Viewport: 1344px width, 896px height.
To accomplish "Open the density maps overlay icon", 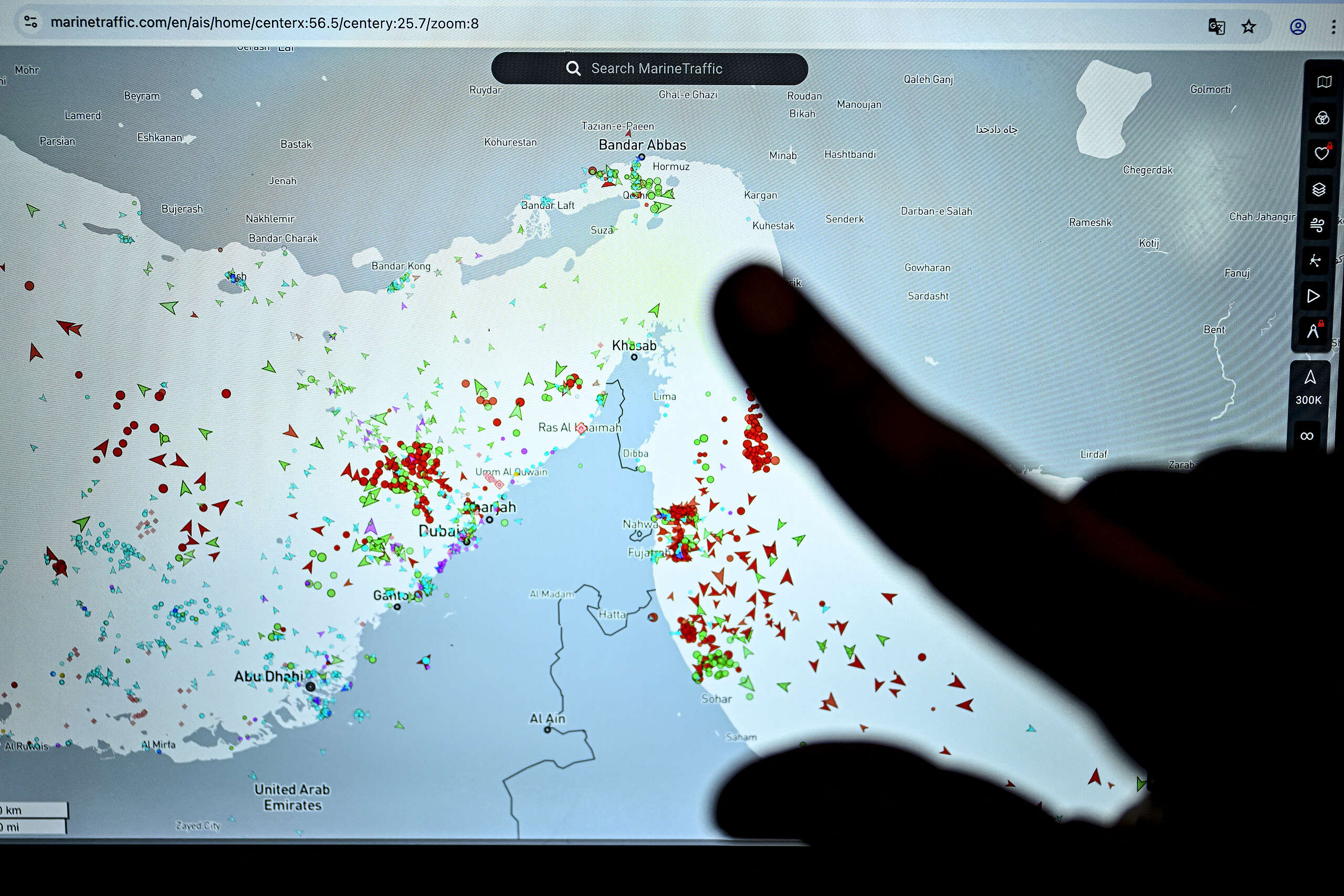I will [1324, 117].
